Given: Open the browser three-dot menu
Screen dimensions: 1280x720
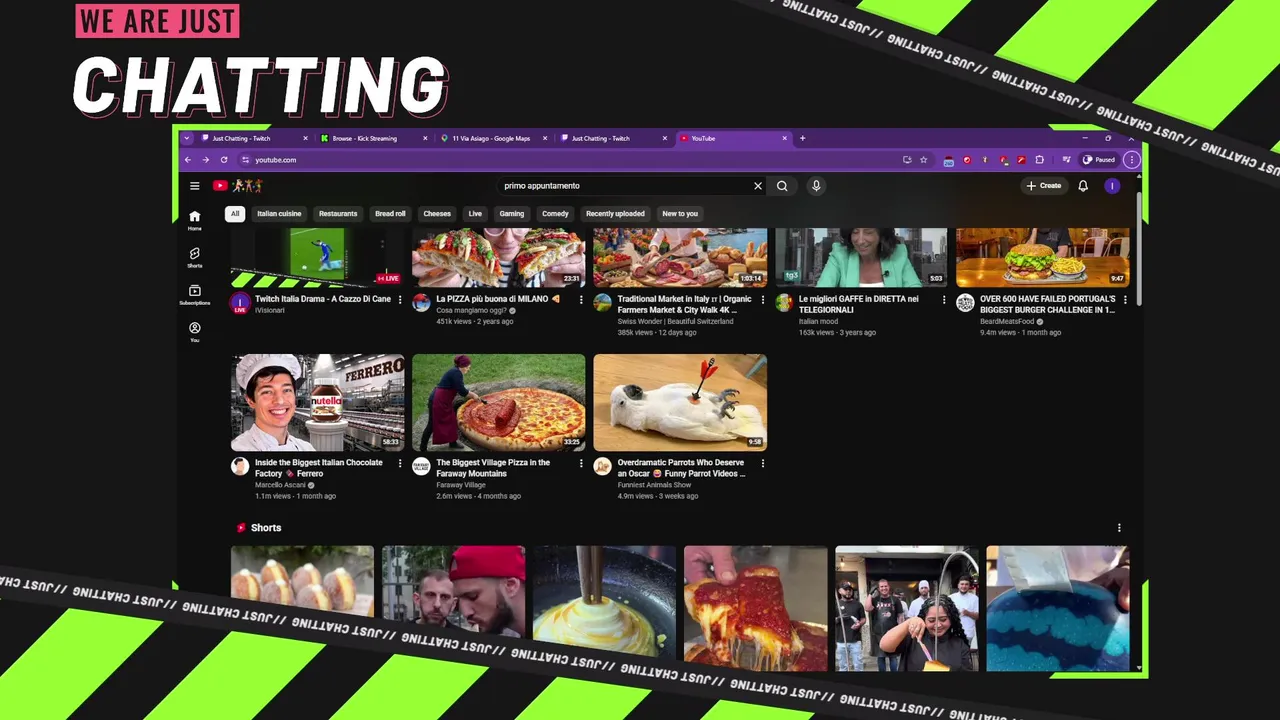Looking at the screenshot, I should 1131,160.
